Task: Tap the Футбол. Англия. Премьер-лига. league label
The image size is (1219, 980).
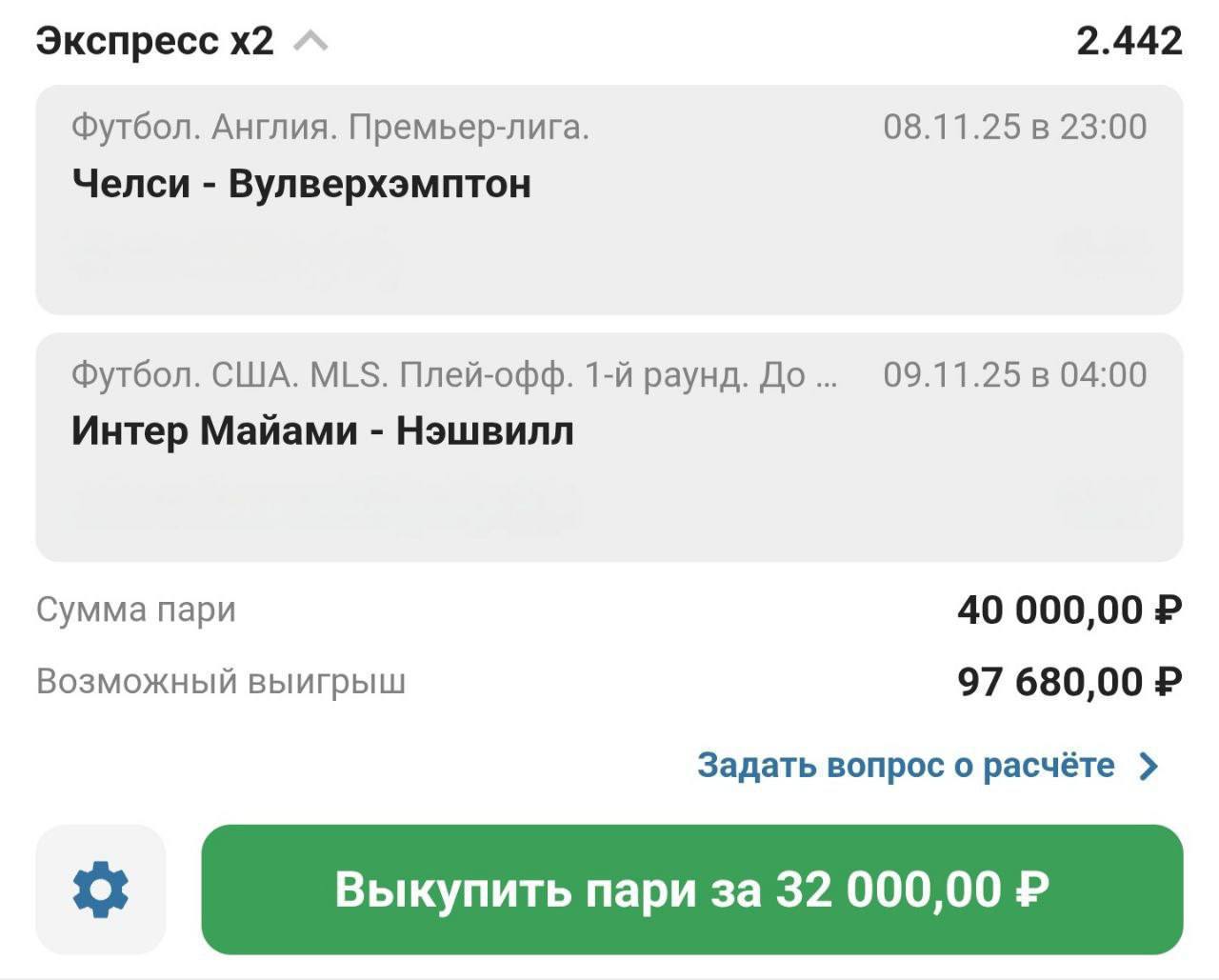Action: pos(330,127)
